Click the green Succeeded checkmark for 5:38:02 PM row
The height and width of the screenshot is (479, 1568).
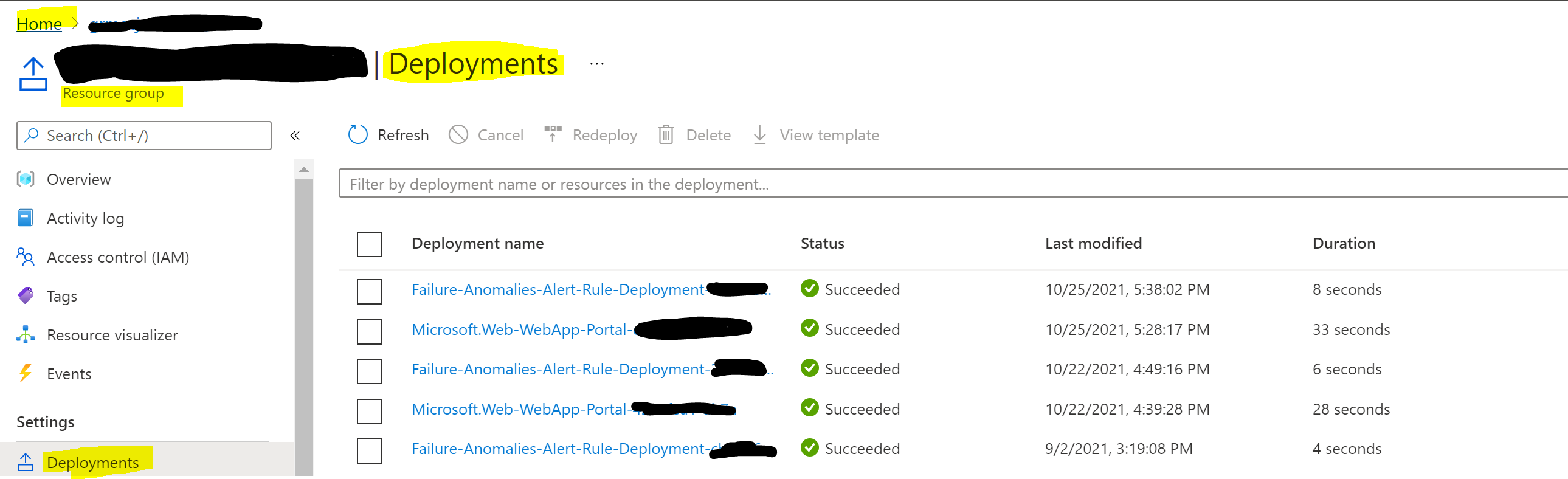(810, 289)
